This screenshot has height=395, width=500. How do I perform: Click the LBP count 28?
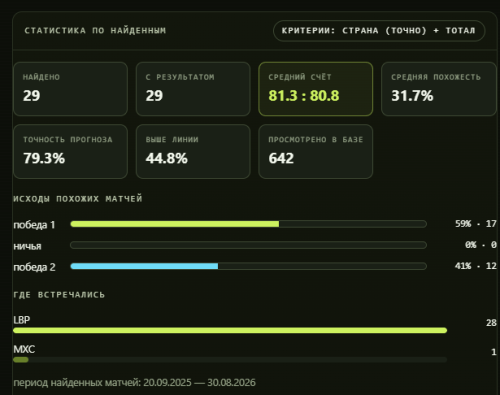[x=491, y=323]
